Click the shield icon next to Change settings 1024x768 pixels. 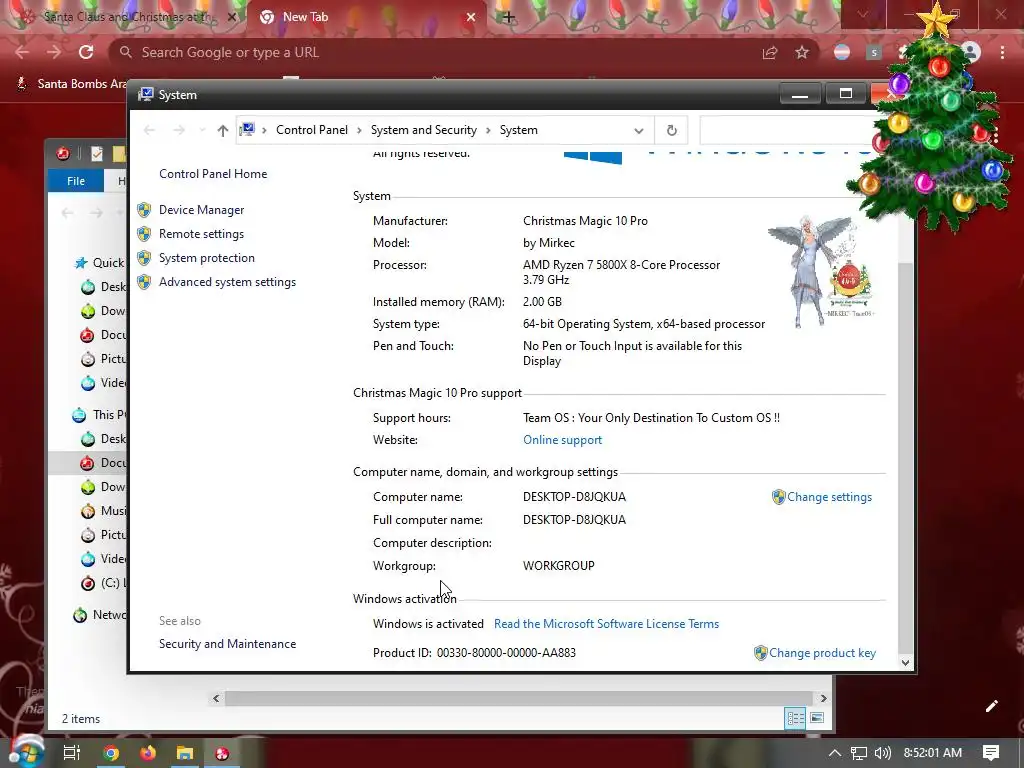778,497
